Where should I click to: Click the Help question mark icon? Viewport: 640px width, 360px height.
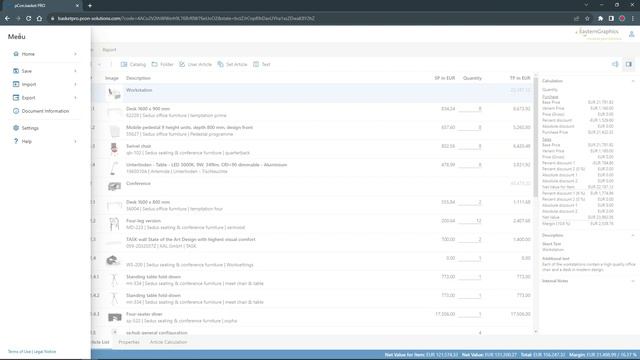tap(16, 141)
